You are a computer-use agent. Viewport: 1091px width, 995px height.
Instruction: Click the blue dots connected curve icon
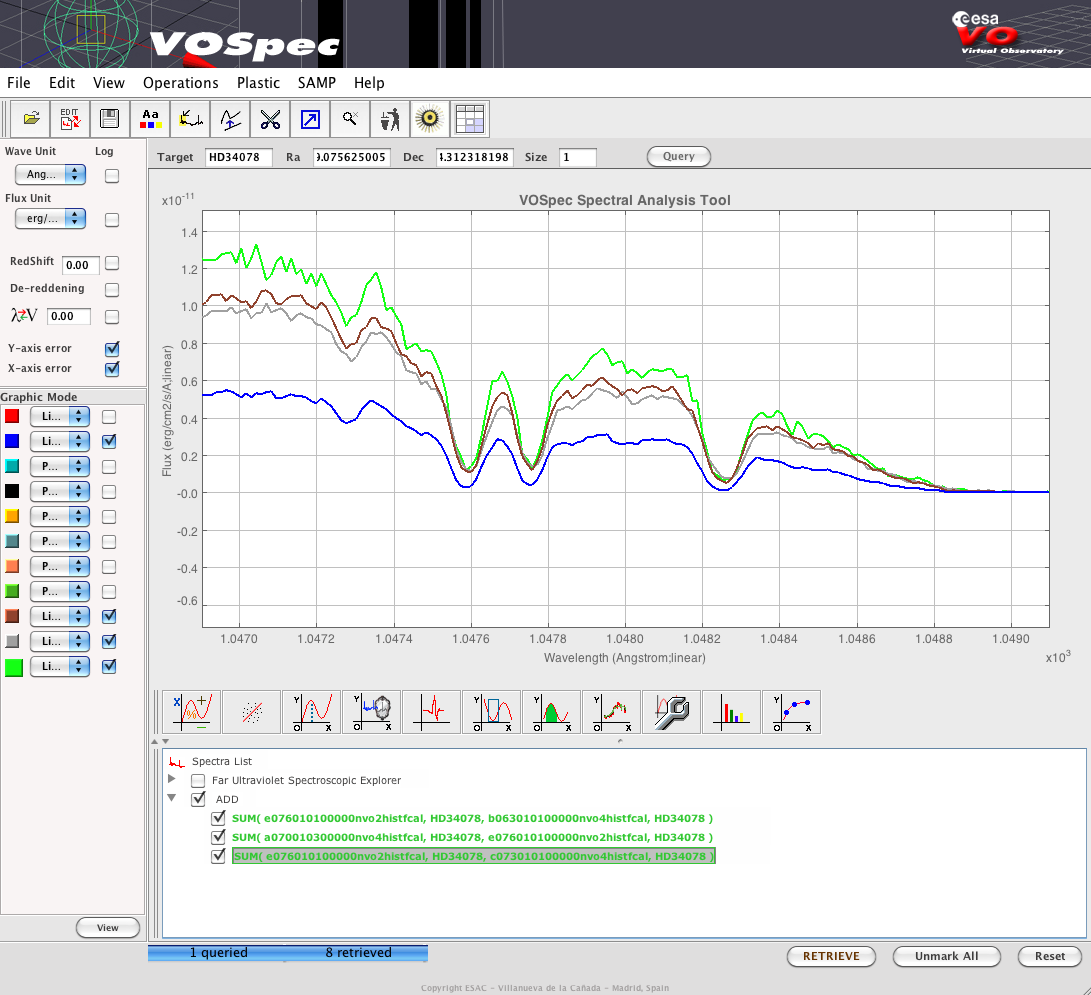[x=791, y=712]
